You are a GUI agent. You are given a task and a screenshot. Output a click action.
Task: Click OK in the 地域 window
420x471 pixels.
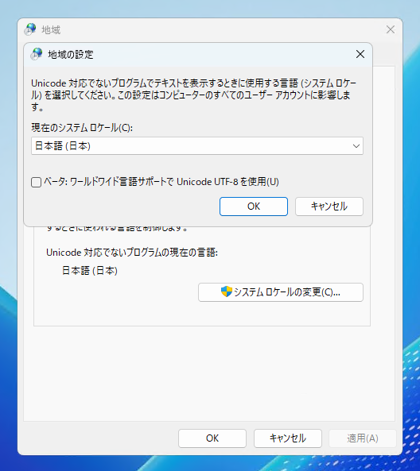(x=212, y=438)
